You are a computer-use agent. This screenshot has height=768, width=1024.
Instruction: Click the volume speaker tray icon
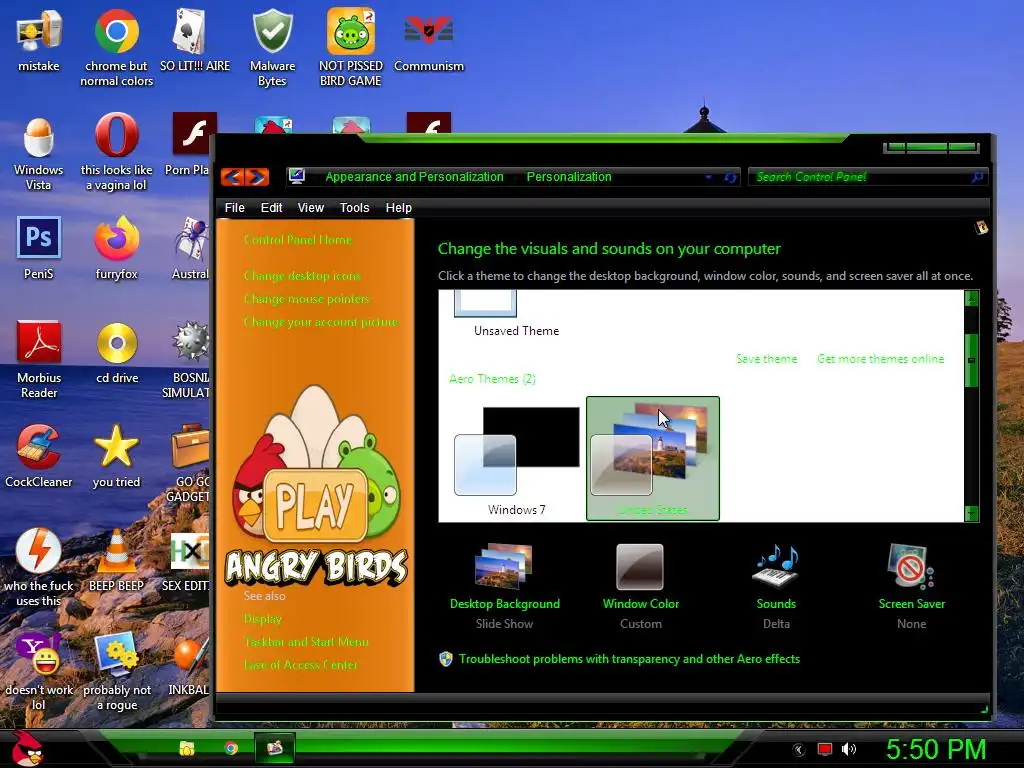point(848,749)
